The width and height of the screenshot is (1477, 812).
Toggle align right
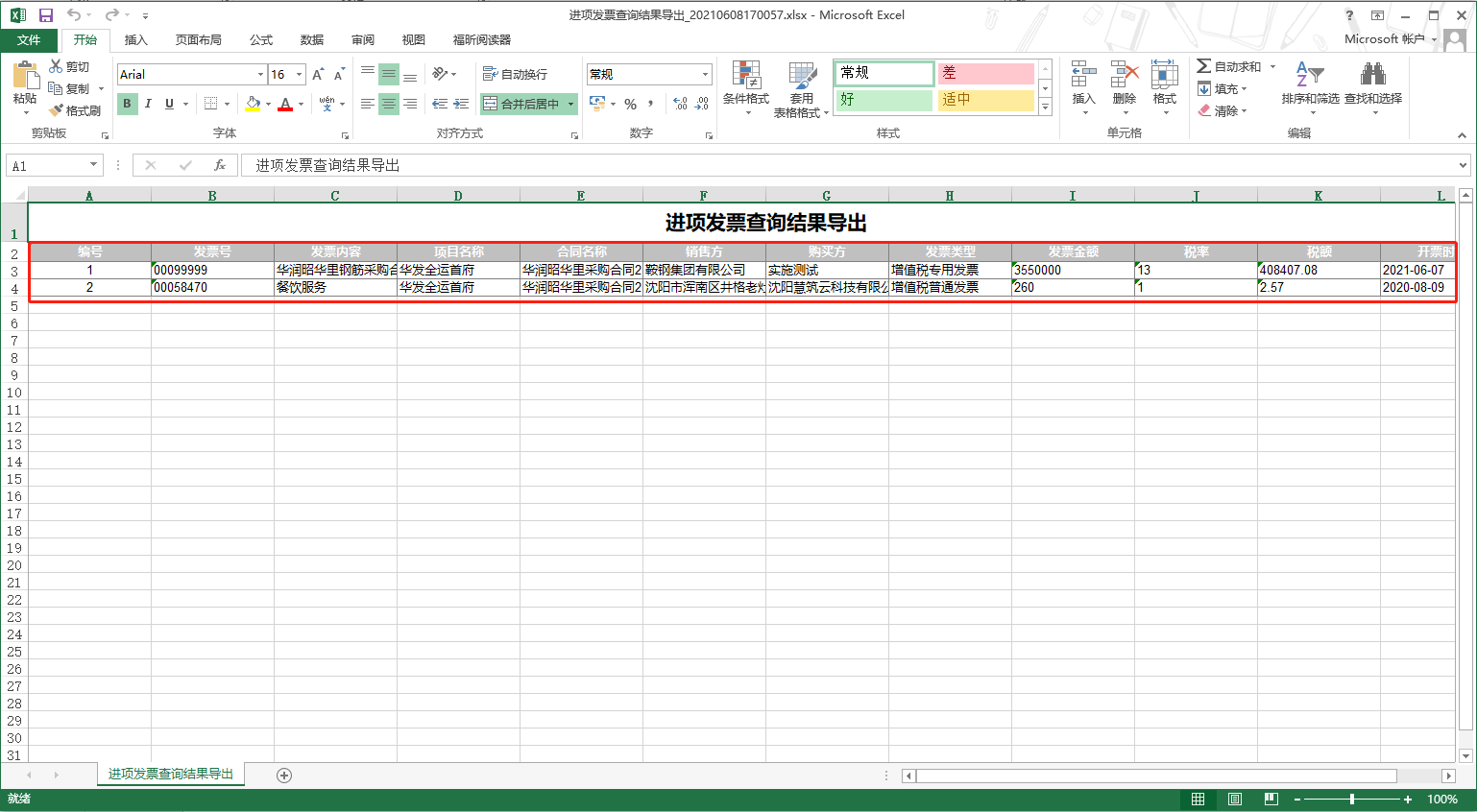coord(410,104)
